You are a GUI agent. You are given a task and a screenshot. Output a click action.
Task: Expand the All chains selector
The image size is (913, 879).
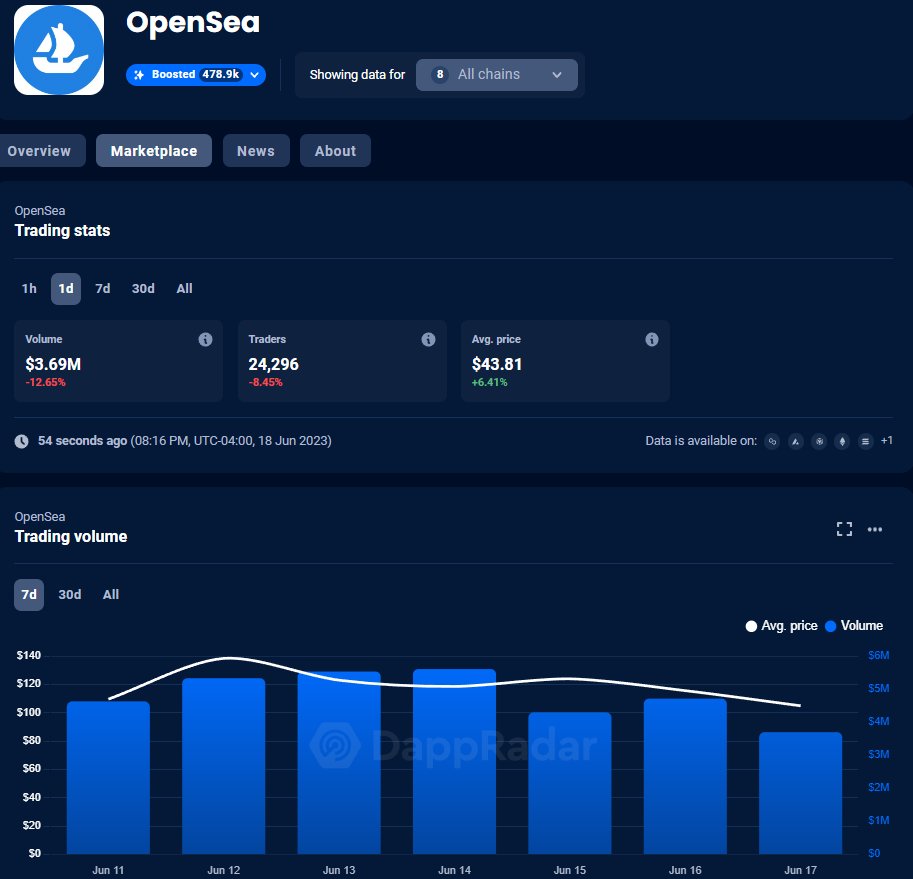click(497, 75)
